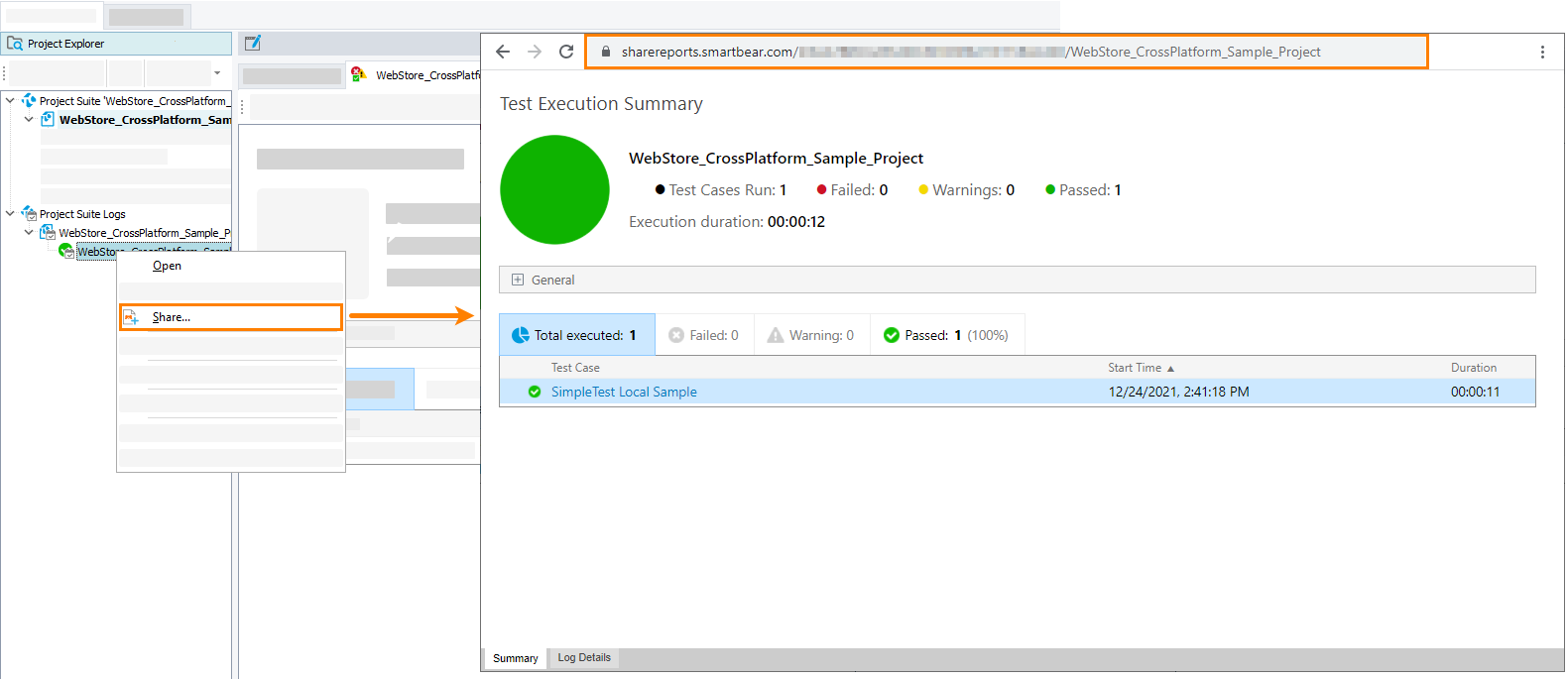Image resolution: width=1568 pixels, height=679 pixels.
Task: Click the Project Explorer panel icon
Action: point(15,44)
